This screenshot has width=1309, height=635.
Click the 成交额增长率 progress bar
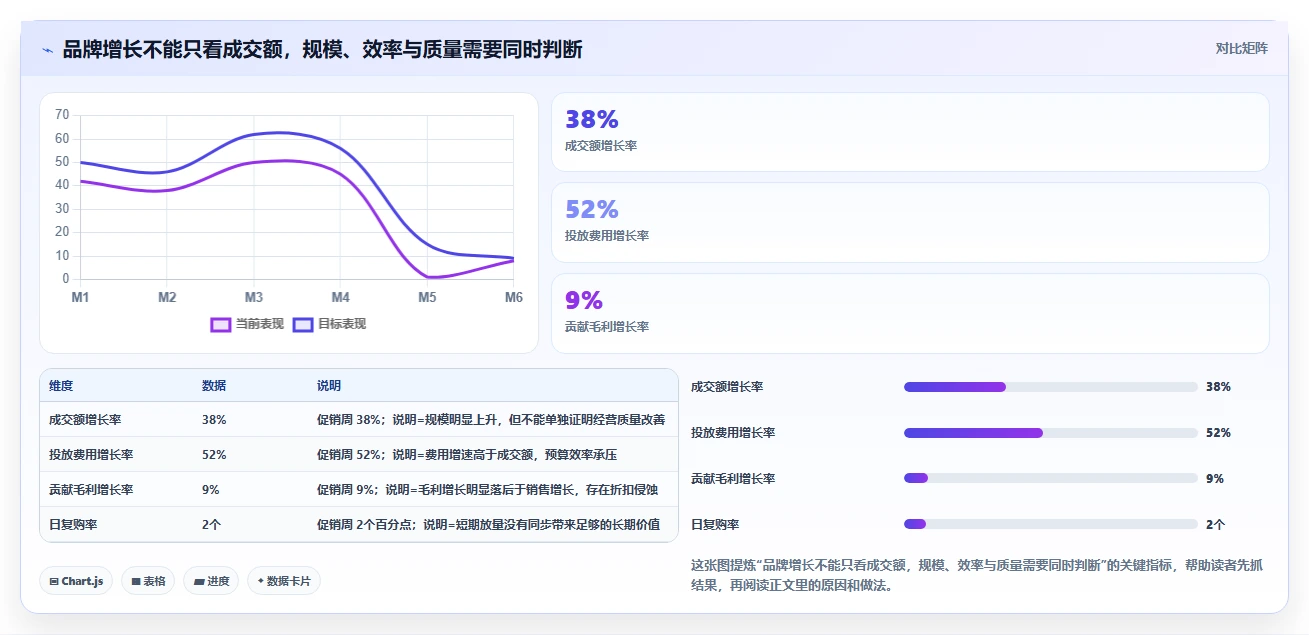pos(1050,387)
